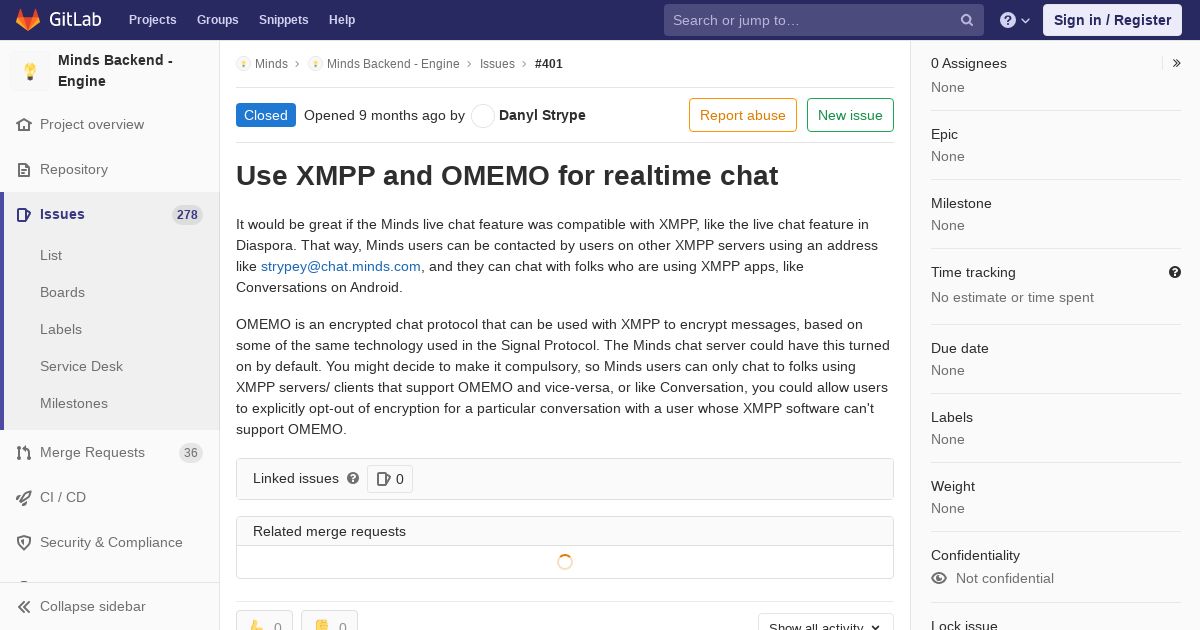Click the Minds Backend - Engine breadcrumb avatar

(x=315, y=64)
